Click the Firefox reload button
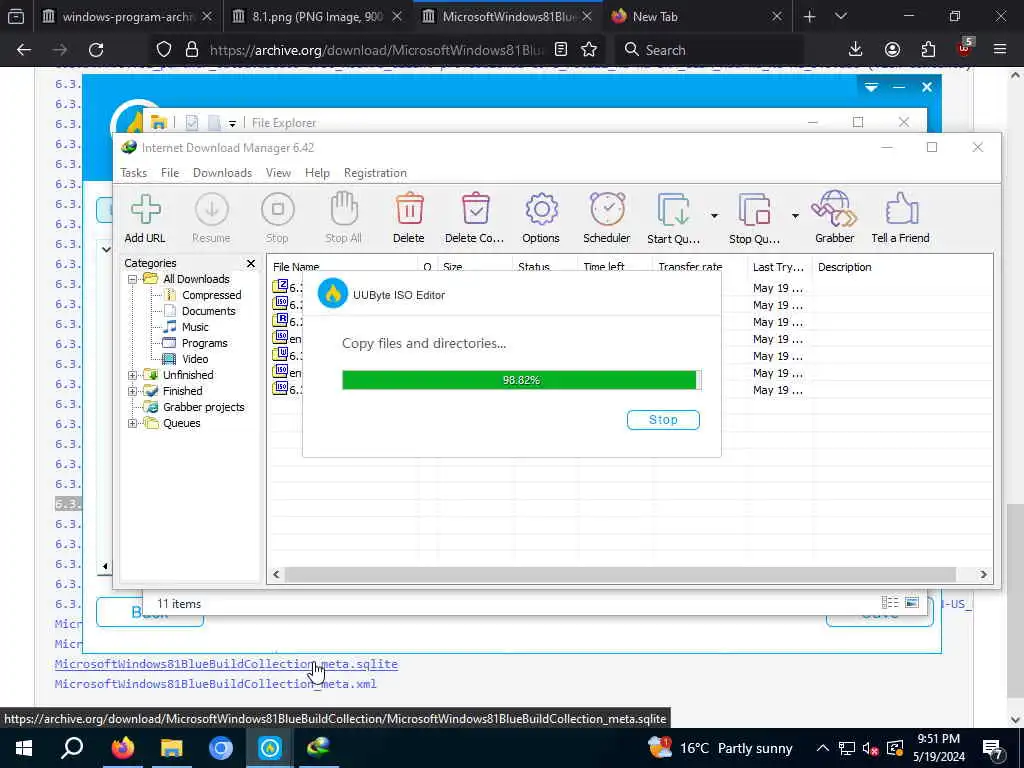 tap(96, 50)
